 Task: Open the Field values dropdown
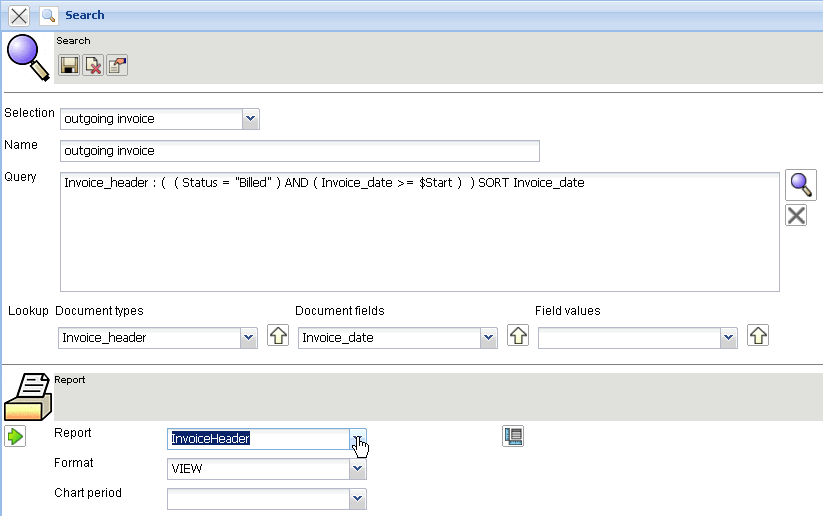click(x=729, y=338)
